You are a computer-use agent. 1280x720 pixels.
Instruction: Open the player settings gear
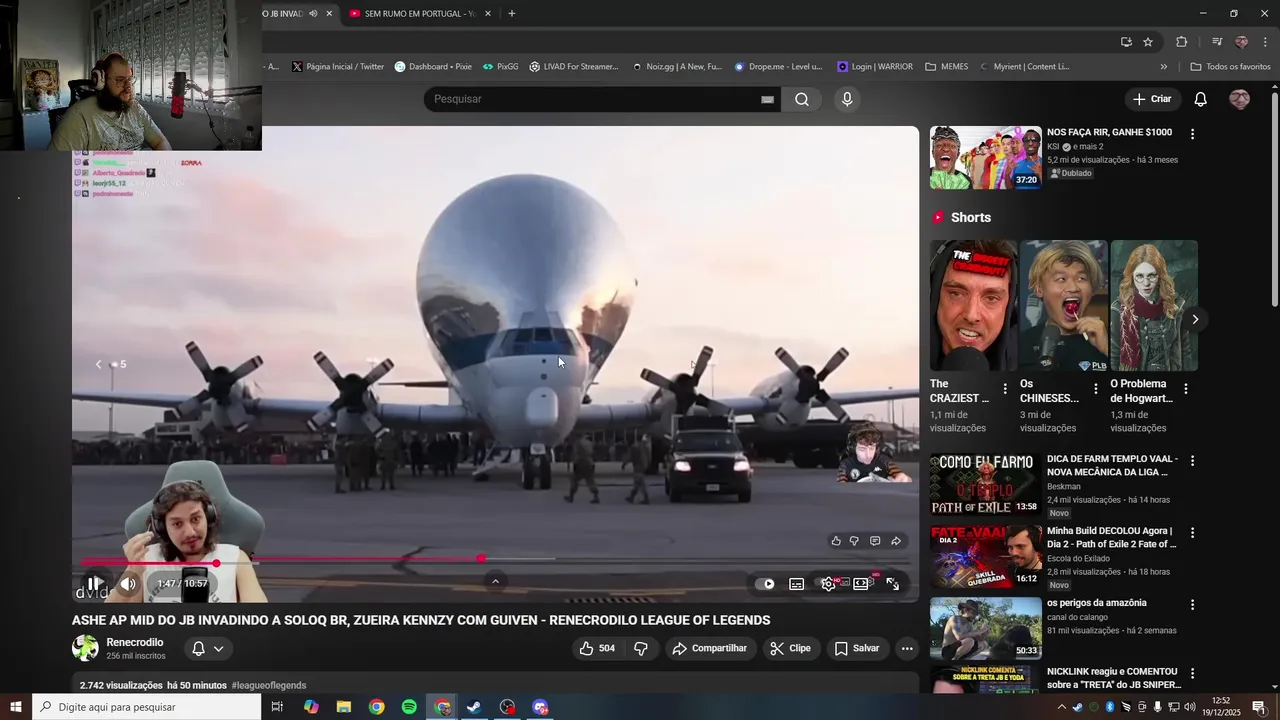click(x=828, y=584)
